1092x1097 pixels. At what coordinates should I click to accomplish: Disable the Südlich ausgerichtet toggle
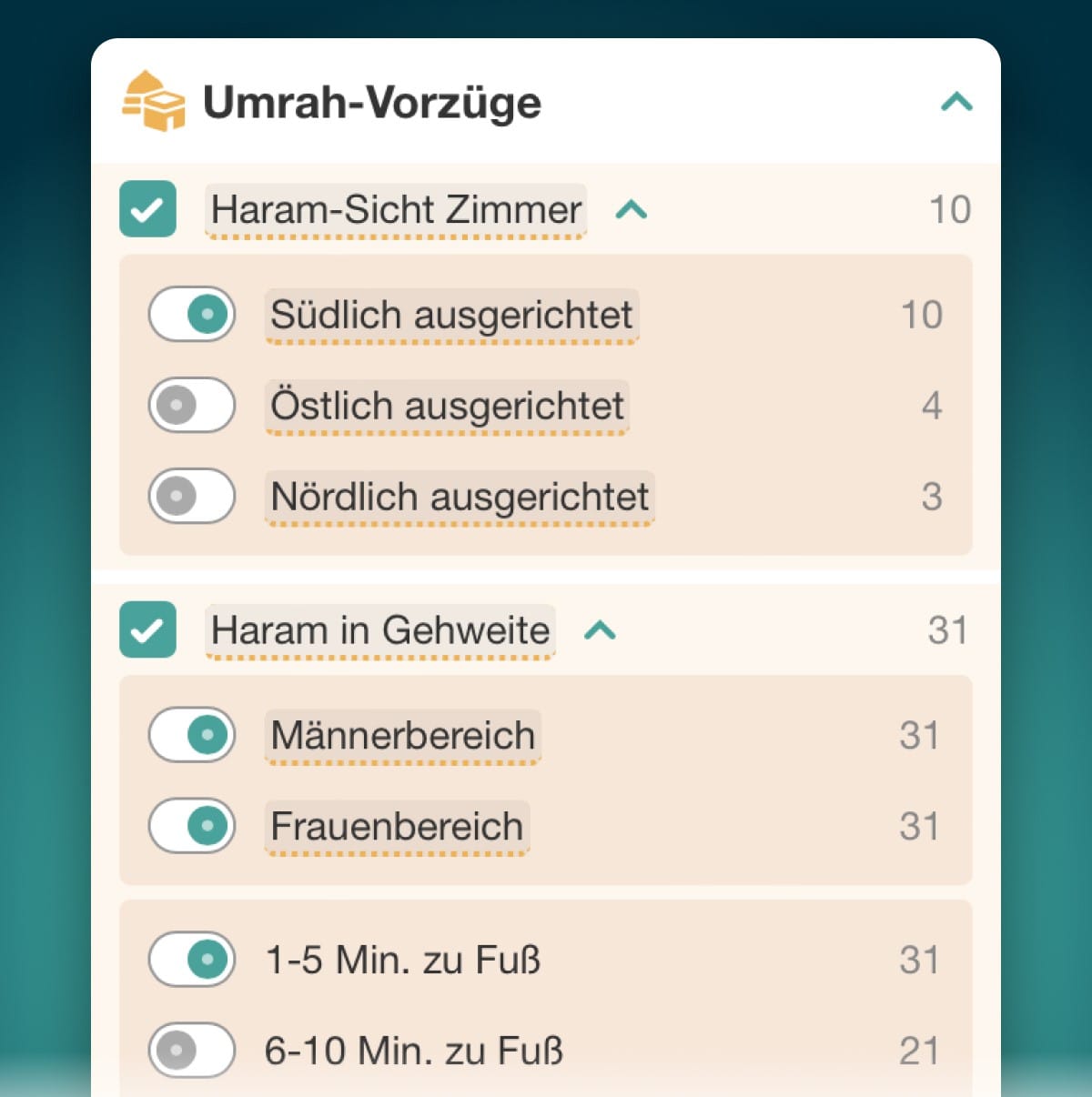tap(192, 314)
